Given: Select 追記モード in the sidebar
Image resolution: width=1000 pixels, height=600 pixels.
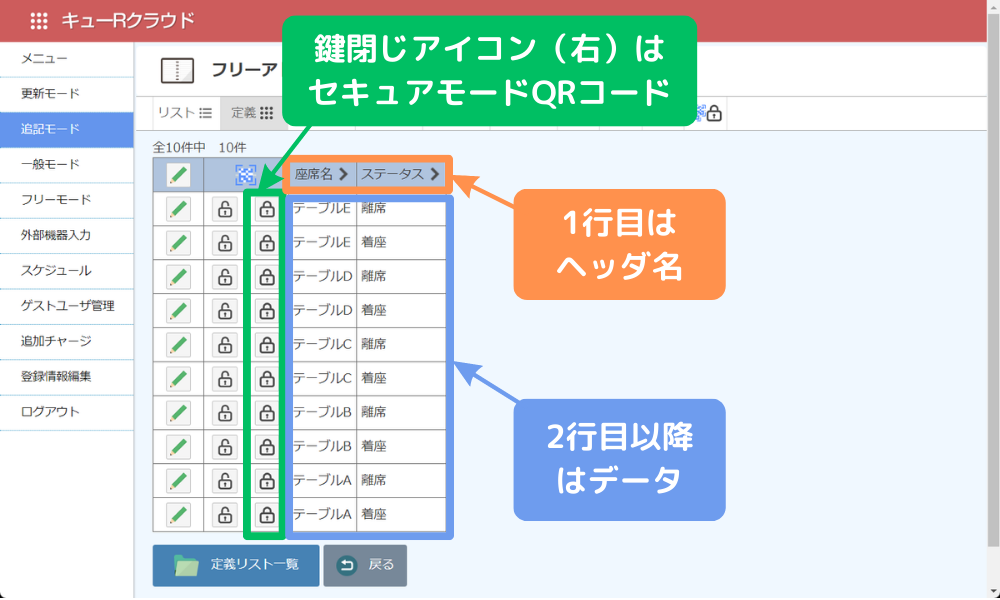Looking at the screenshot, I should [x=66, y=129].
